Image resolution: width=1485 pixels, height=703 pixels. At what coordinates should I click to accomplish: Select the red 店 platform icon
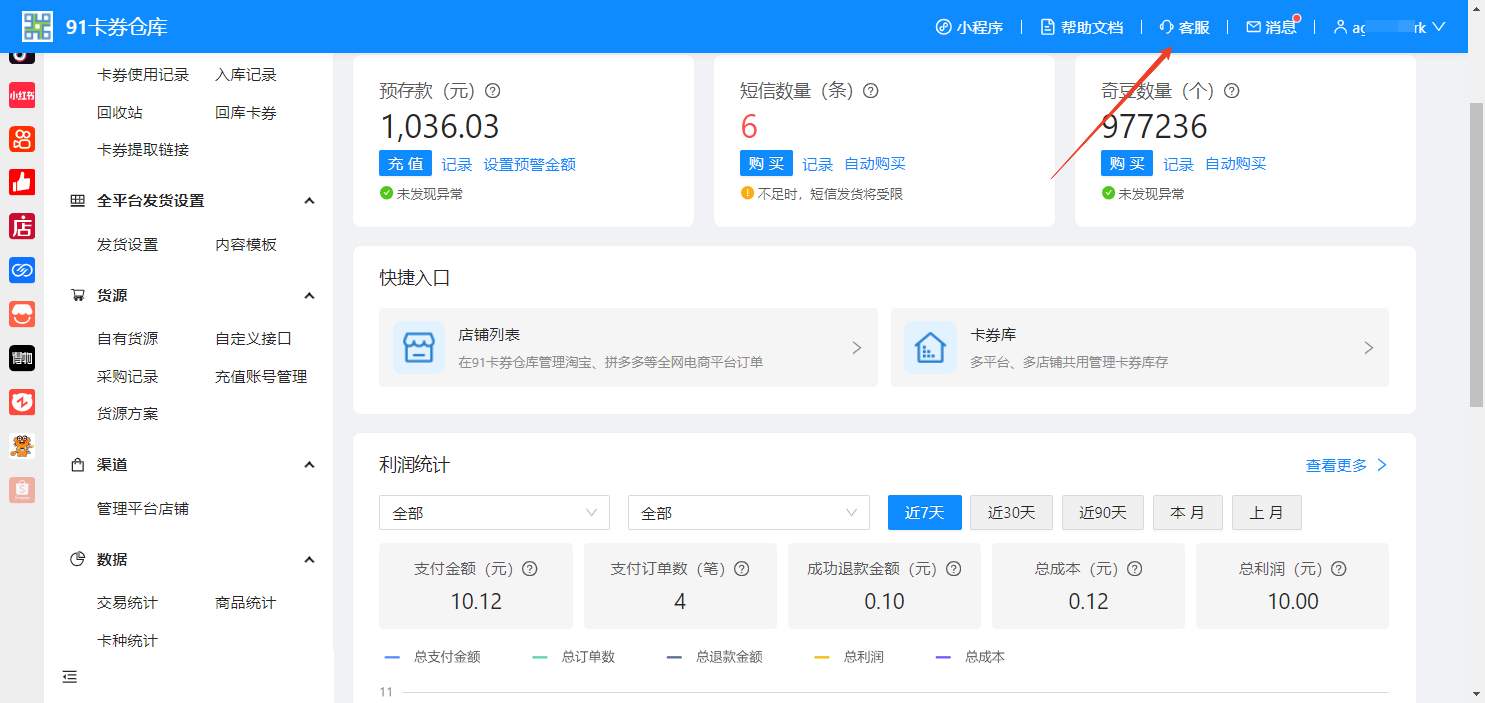coord(22,226)
